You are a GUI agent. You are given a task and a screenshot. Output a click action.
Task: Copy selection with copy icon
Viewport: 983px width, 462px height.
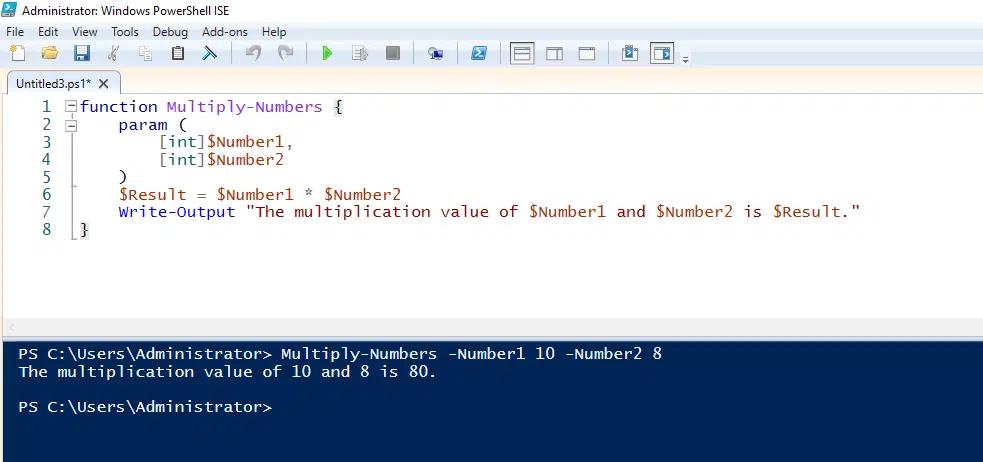pyautogui.click(x=145, y=53)
